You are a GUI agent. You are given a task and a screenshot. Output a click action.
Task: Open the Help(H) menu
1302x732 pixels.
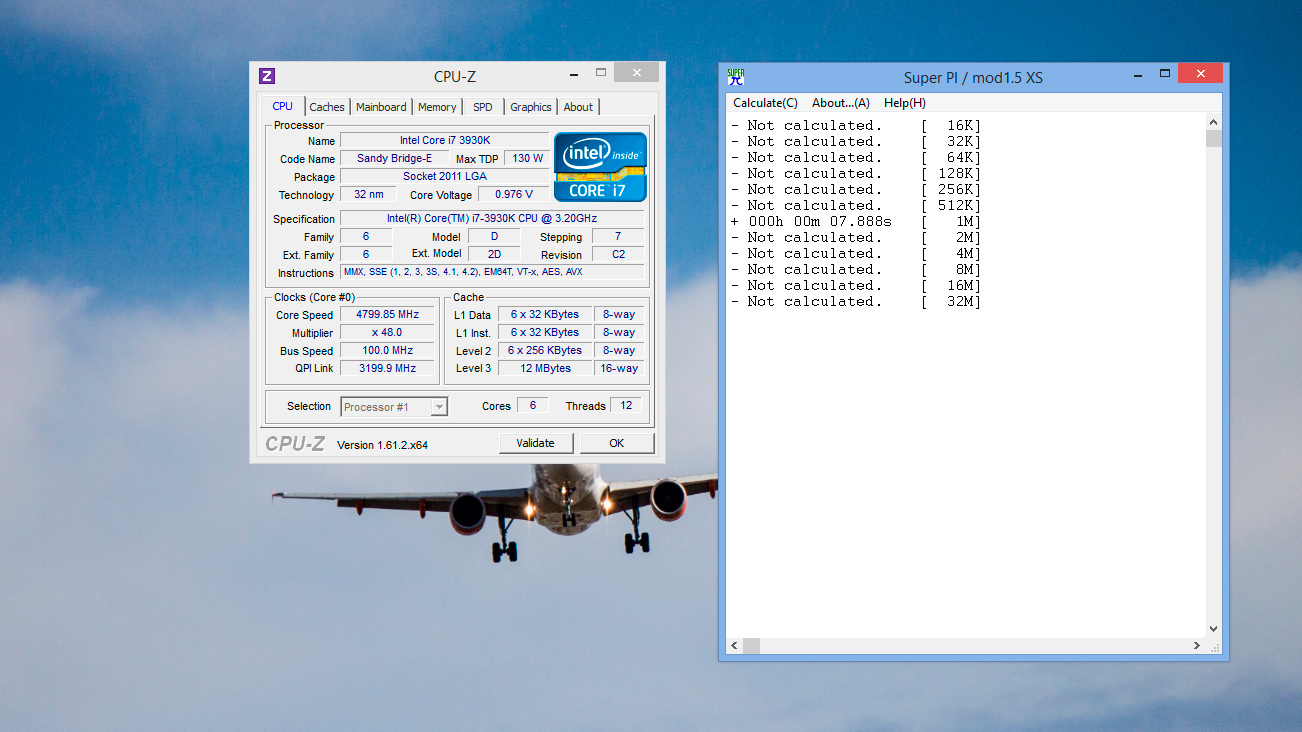[904, 103]
